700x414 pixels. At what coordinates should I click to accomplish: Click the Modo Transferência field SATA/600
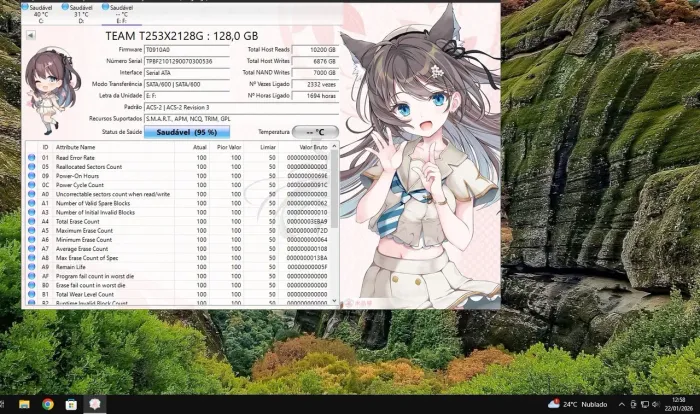(187, 84)
